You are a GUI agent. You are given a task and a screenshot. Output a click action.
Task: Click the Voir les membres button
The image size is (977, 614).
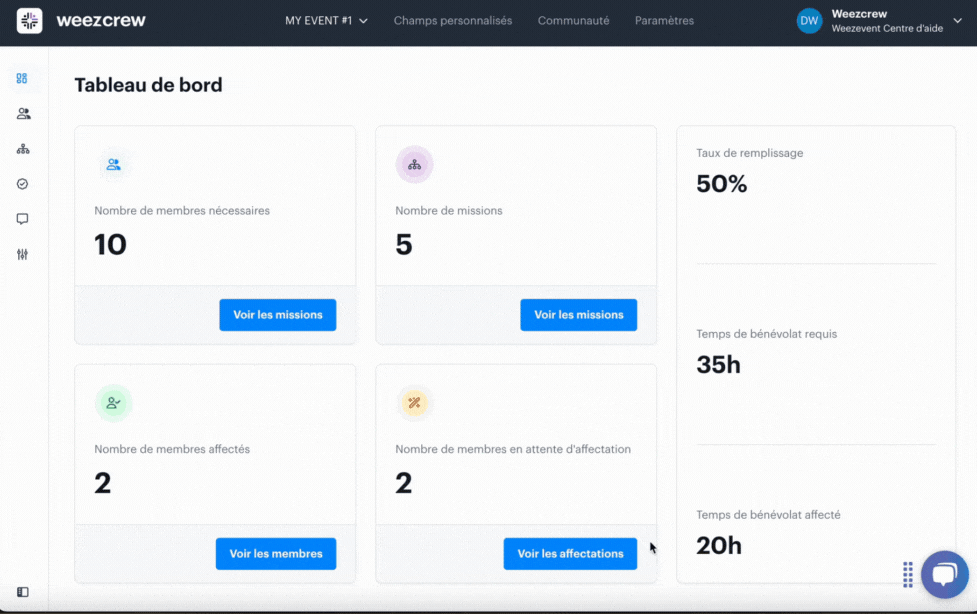tap(276, 554)
